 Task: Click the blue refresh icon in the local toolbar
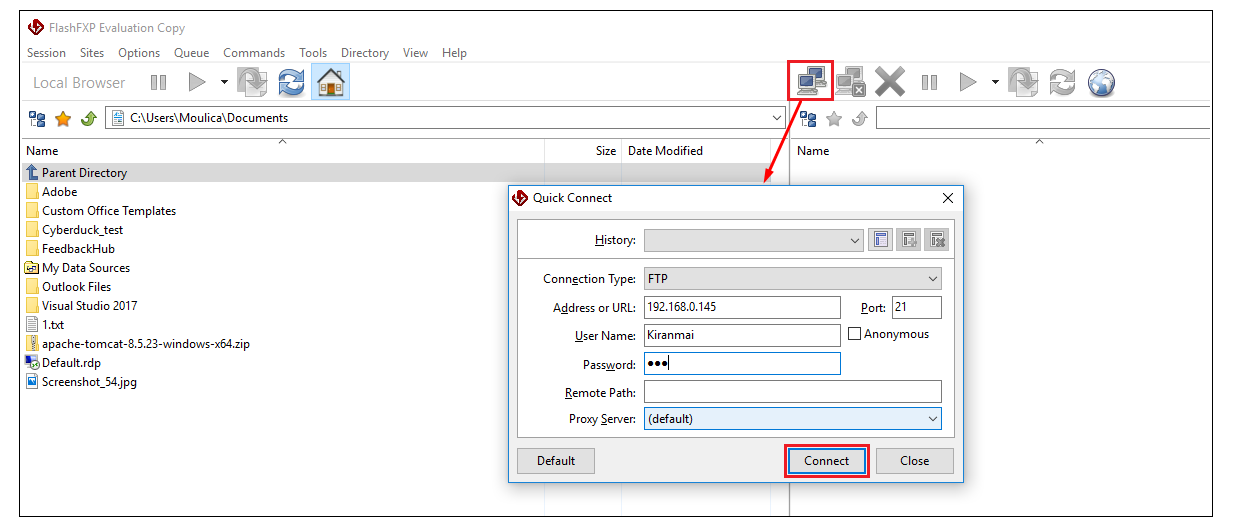click(291, 82)
